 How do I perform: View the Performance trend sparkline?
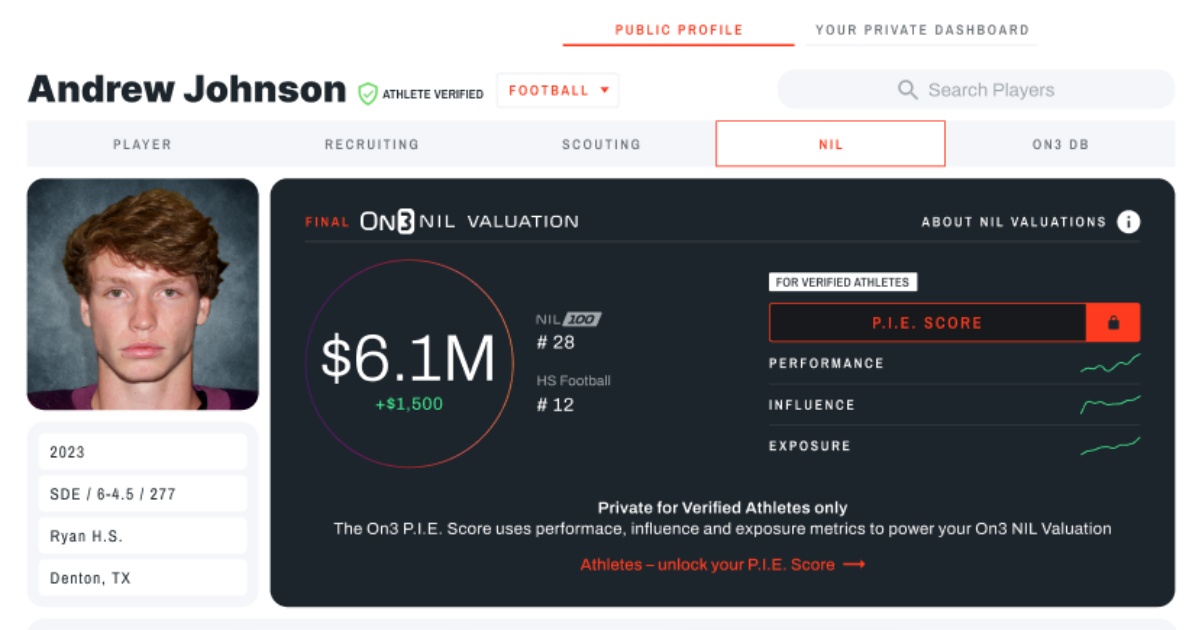pyautogui.click(x=1110, y=364)
